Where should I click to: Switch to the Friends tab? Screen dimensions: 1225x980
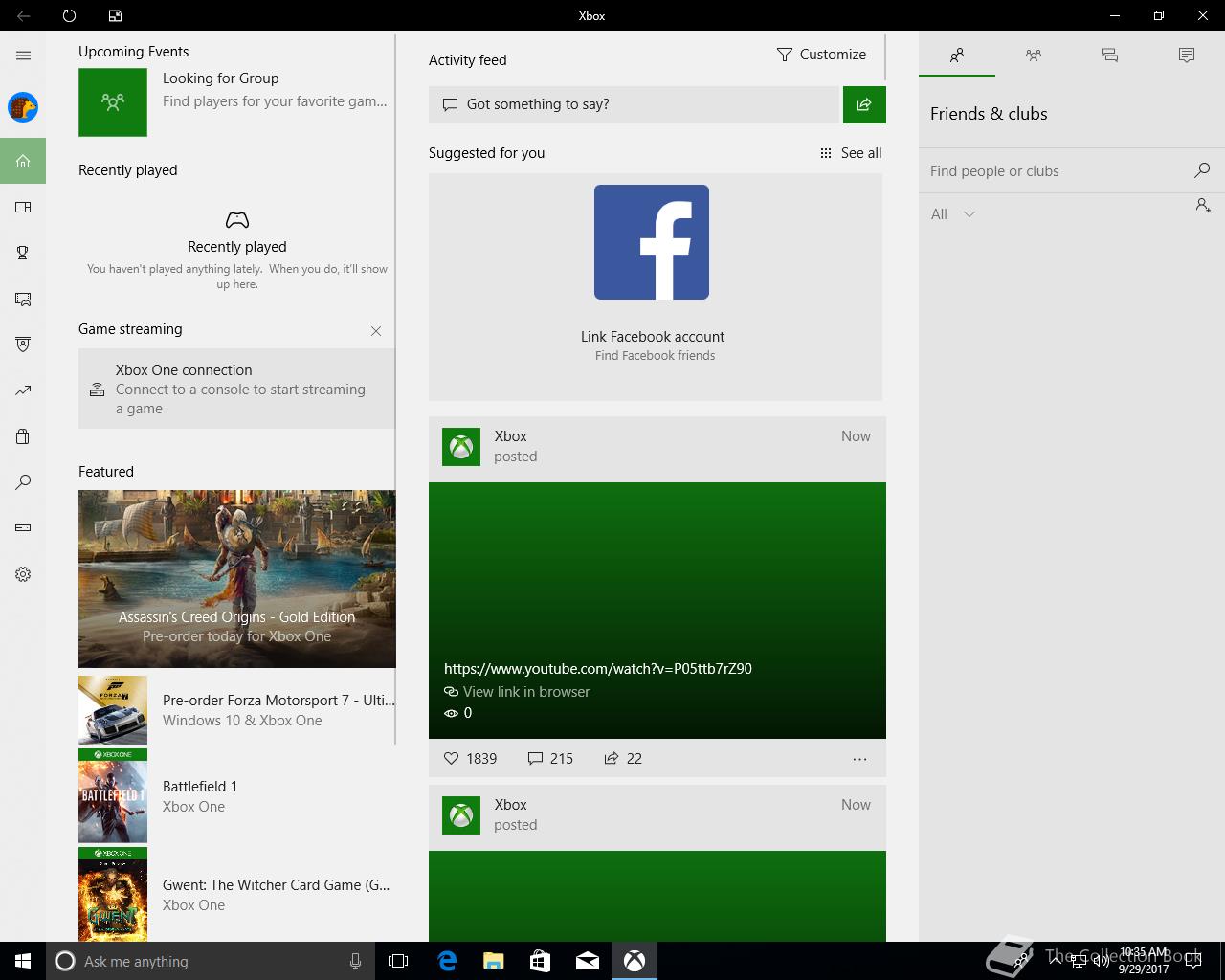[957, 56]
